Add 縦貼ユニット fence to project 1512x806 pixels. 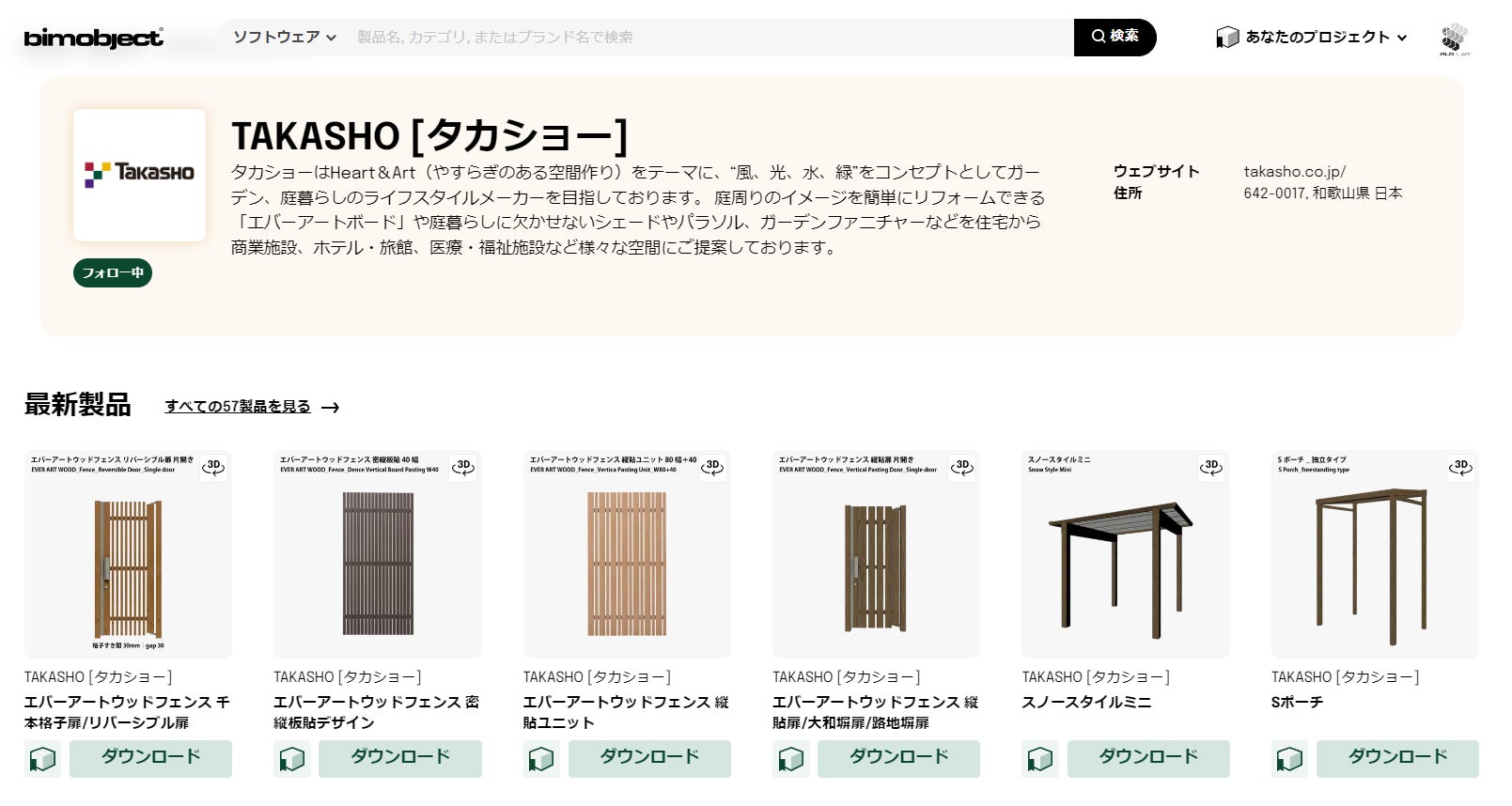pos(541,759)
